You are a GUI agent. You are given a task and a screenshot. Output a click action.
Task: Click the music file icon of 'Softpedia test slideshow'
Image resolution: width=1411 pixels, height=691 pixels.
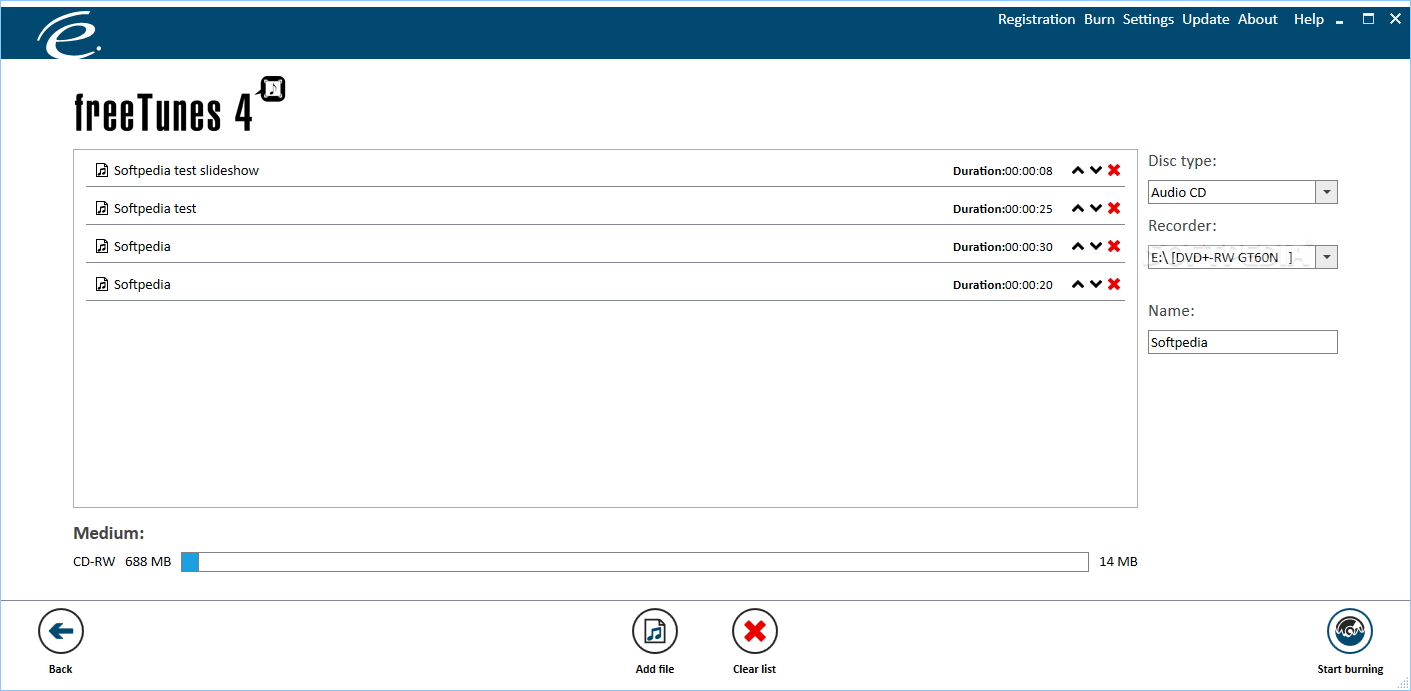click(x=102, y=170)
